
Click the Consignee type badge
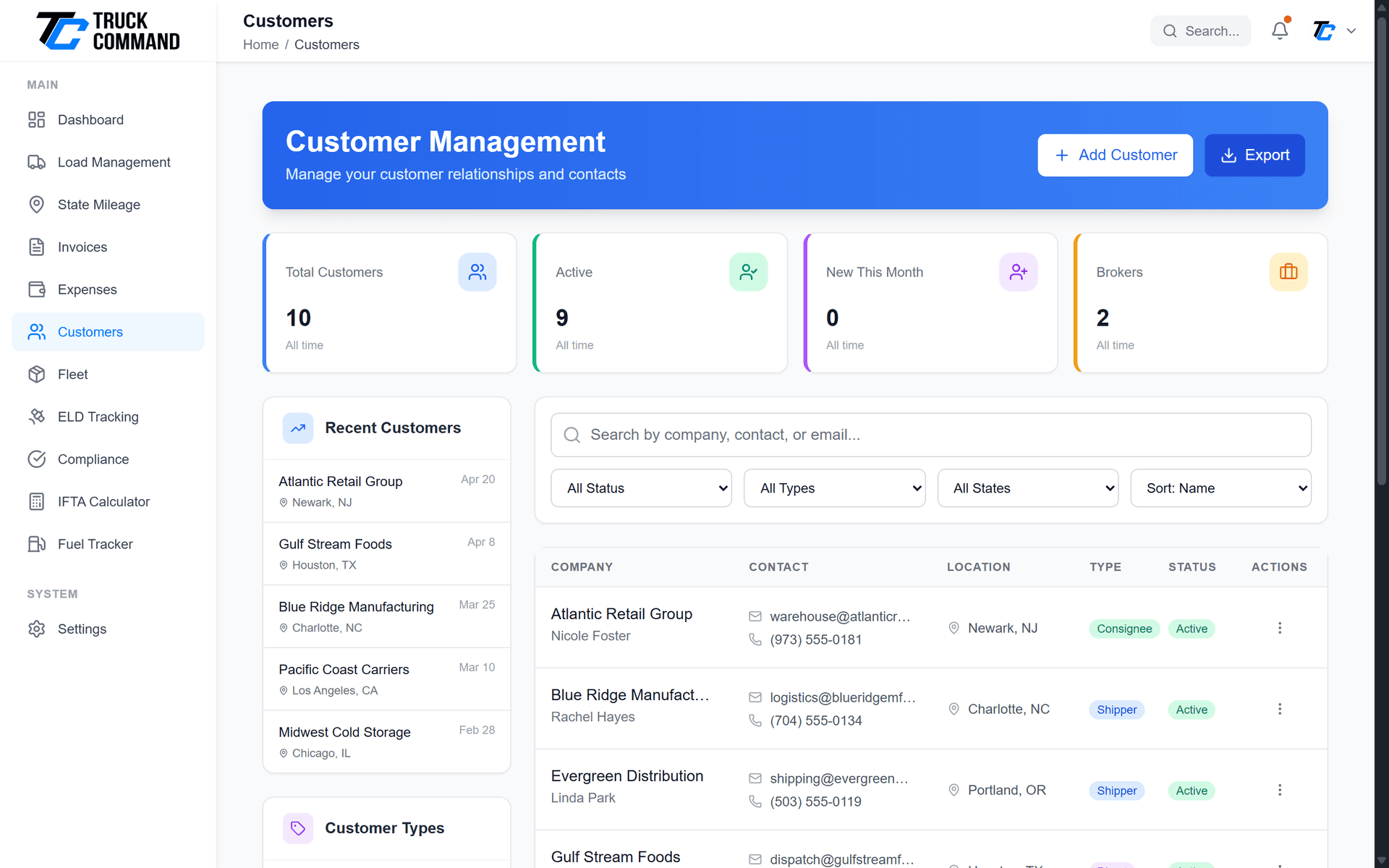1124,629
